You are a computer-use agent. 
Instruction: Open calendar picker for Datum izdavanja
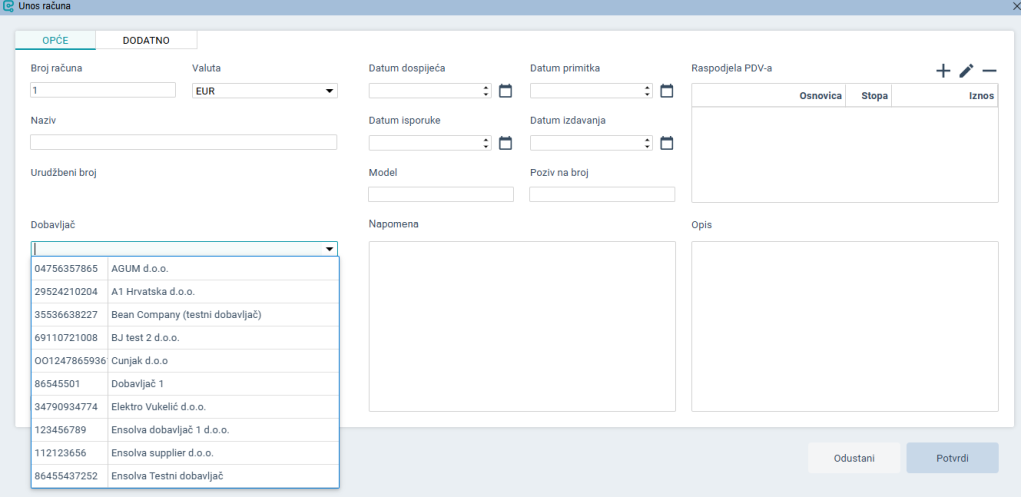pos(667,142)
